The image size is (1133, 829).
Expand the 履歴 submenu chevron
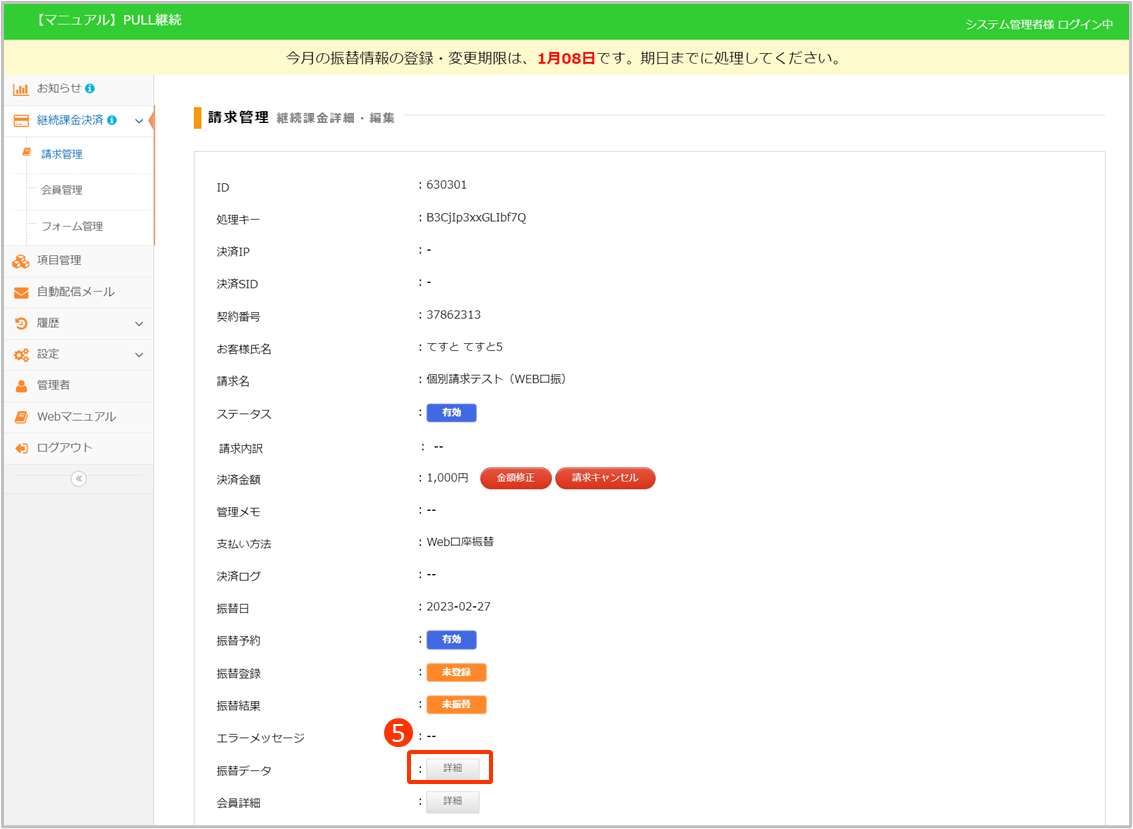tap(139, 324)
